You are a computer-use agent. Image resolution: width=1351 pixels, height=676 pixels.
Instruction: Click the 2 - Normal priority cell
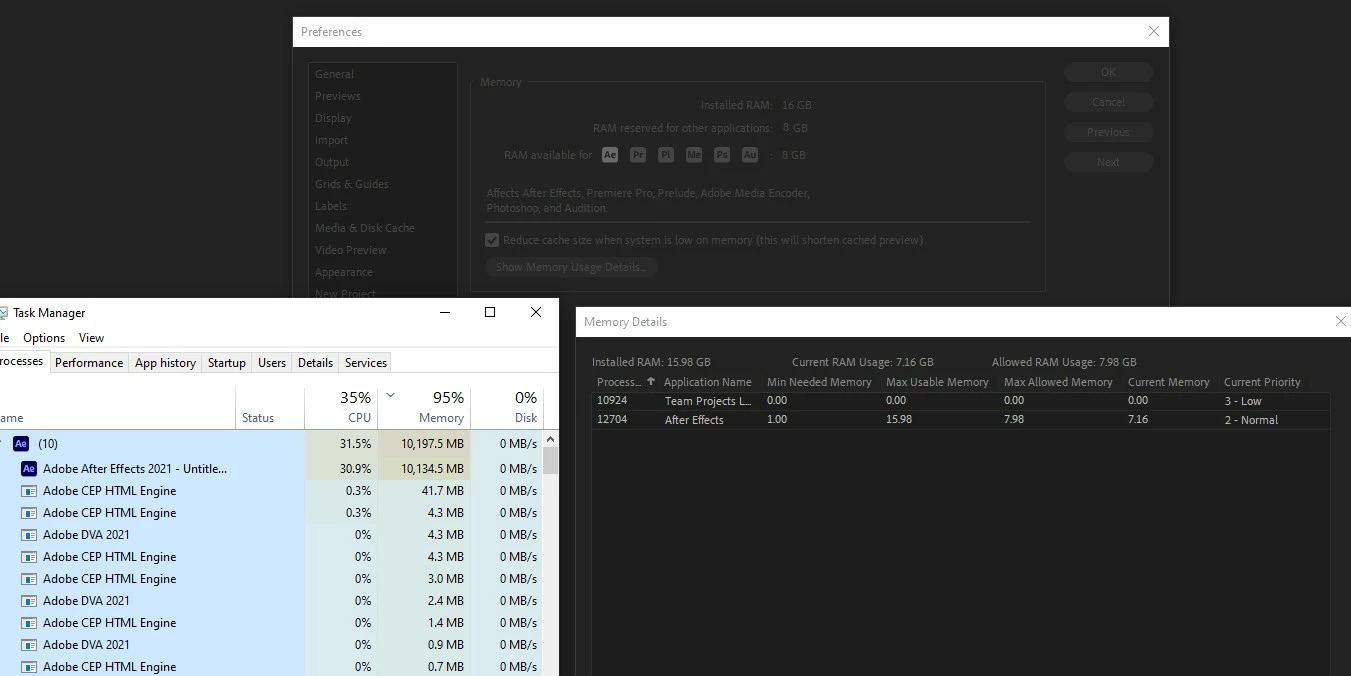(x=1251, y=420)
